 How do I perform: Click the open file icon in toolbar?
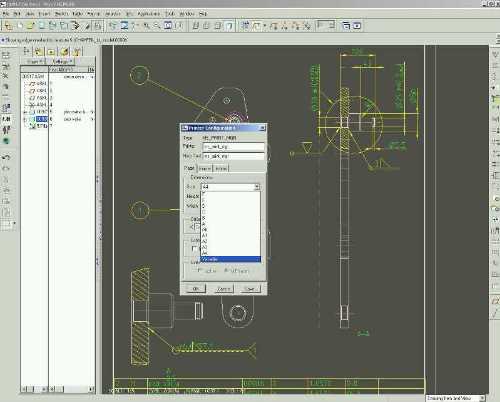coord(30,26)
